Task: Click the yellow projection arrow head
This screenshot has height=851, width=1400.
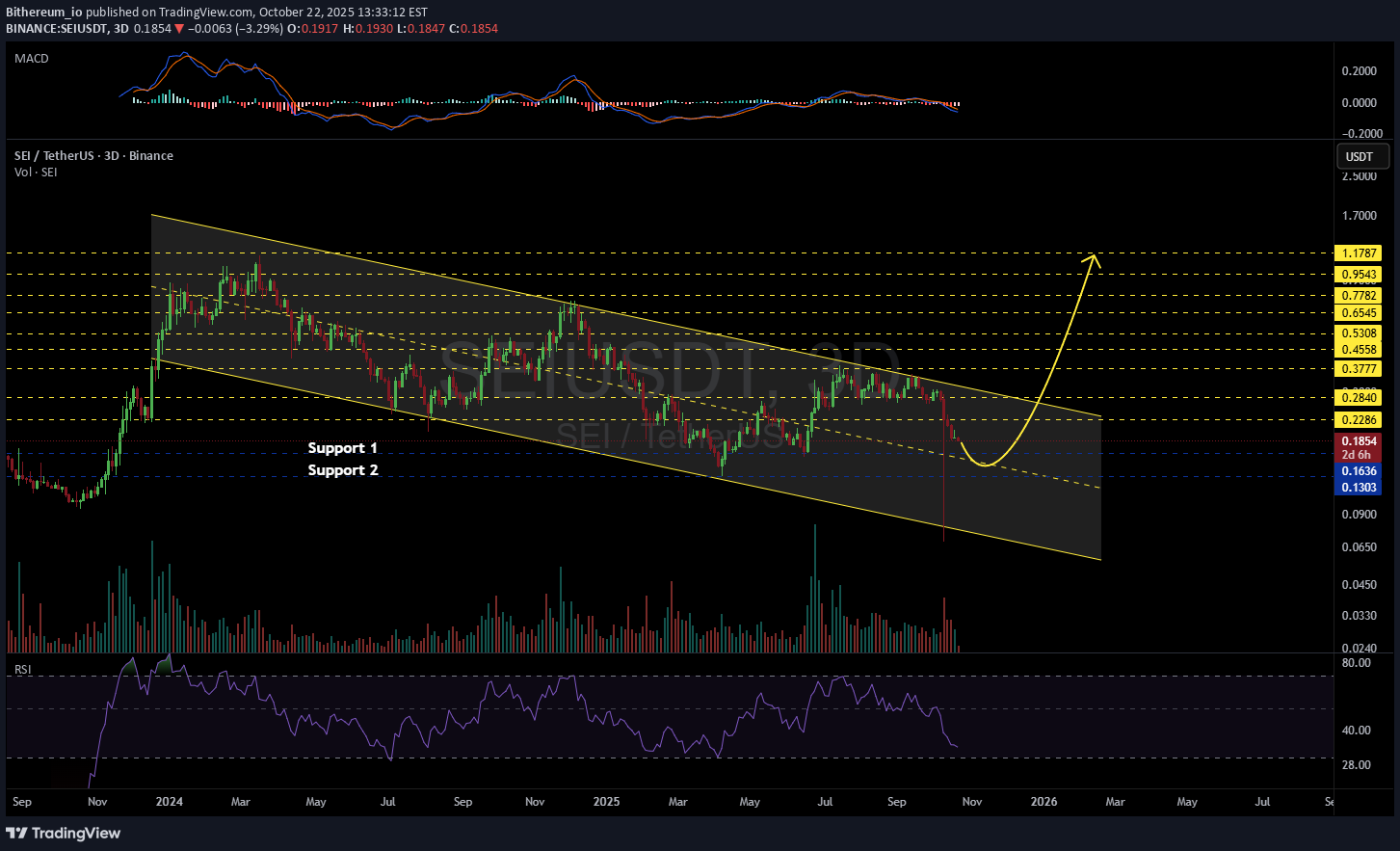Action: click(1093, 258)
